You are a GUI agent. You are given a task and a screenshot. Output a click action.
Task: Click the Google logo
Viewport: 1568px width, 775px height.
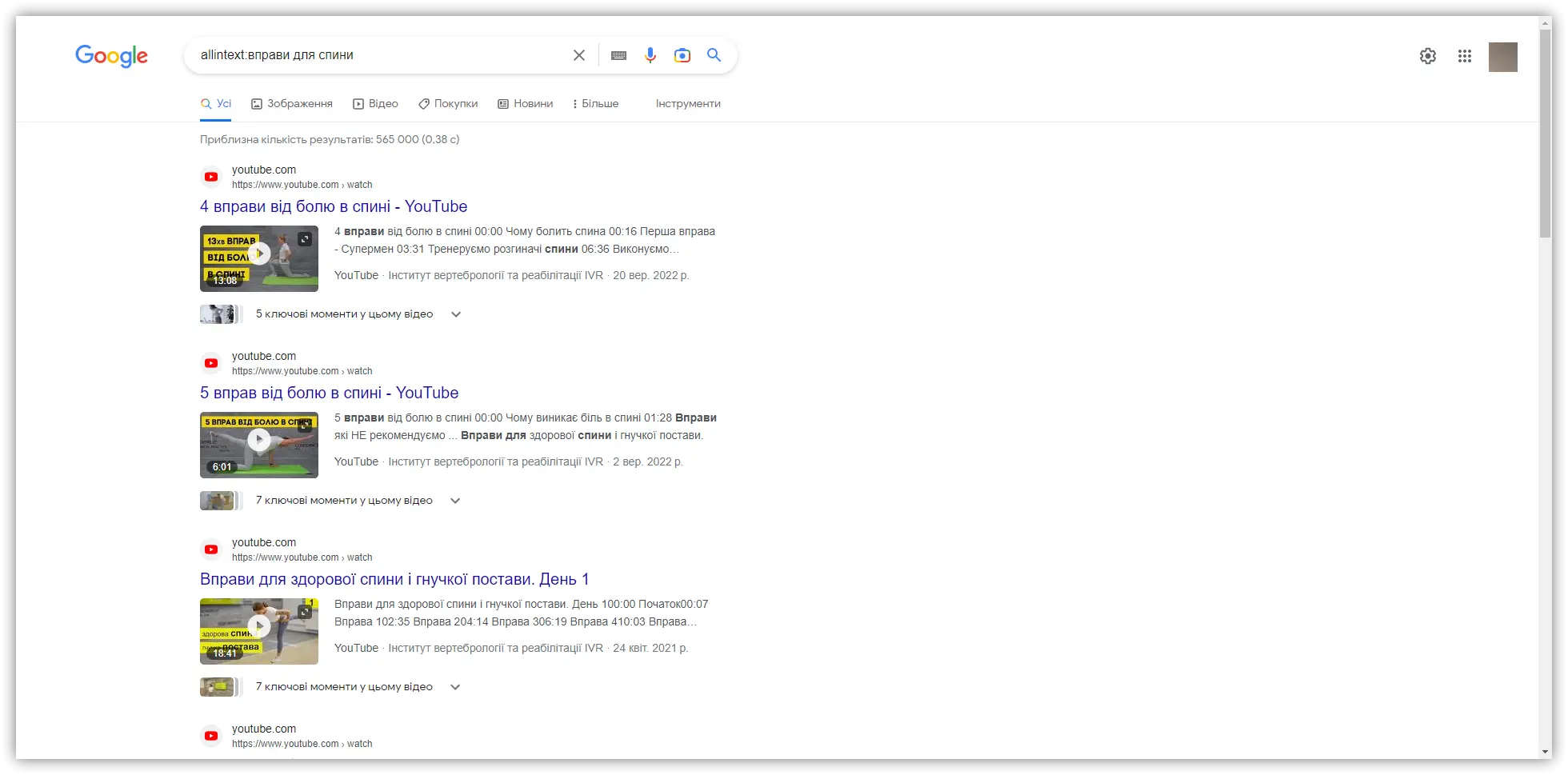pos(111,55)
